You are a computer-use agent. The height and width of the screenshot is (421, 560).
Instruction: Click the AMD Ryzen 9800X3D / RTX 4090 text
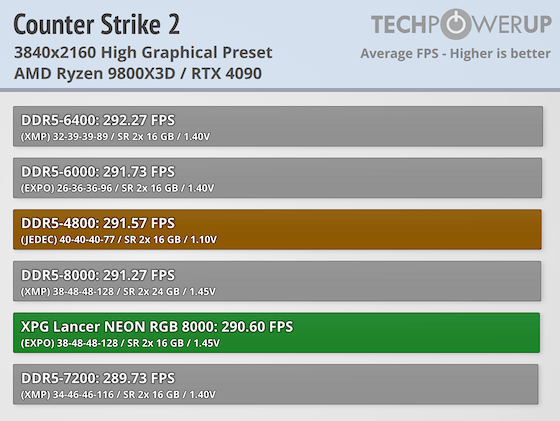click(138, 74)
